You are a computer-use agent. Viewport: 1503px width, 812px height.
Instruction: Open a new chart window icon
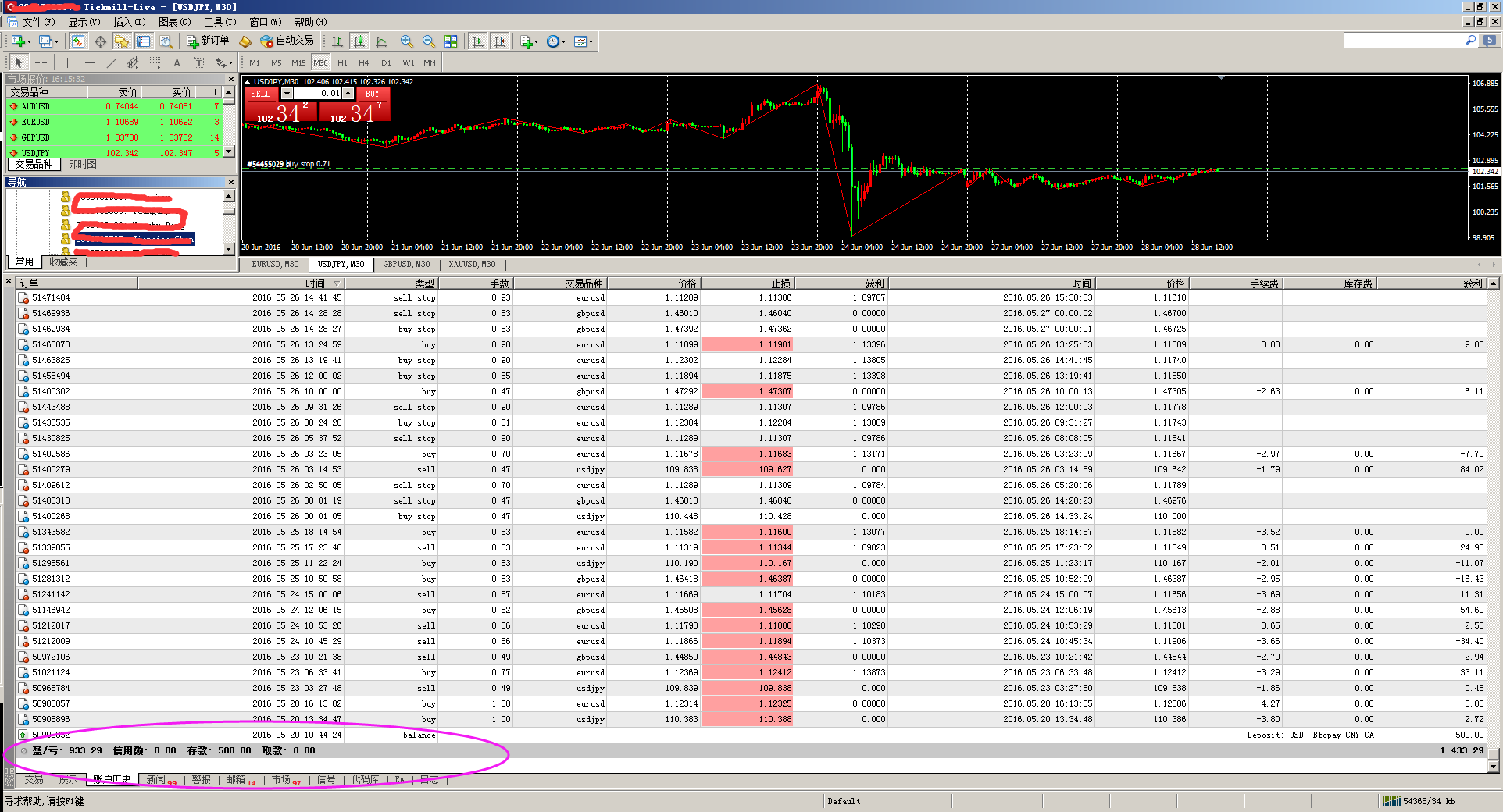17,41
